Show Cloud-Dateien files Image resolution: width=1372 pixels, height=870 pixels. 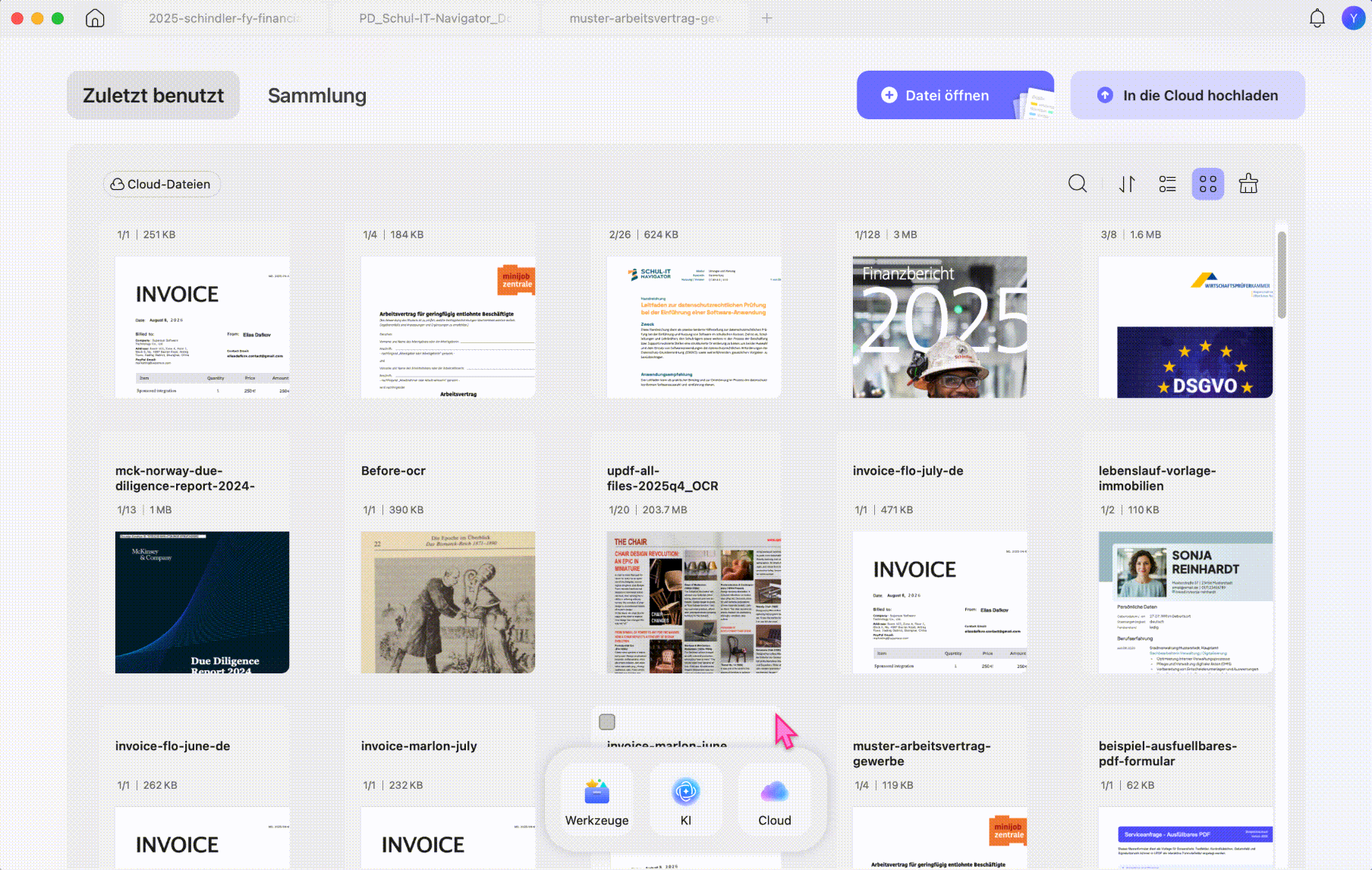tap(162, 184)
